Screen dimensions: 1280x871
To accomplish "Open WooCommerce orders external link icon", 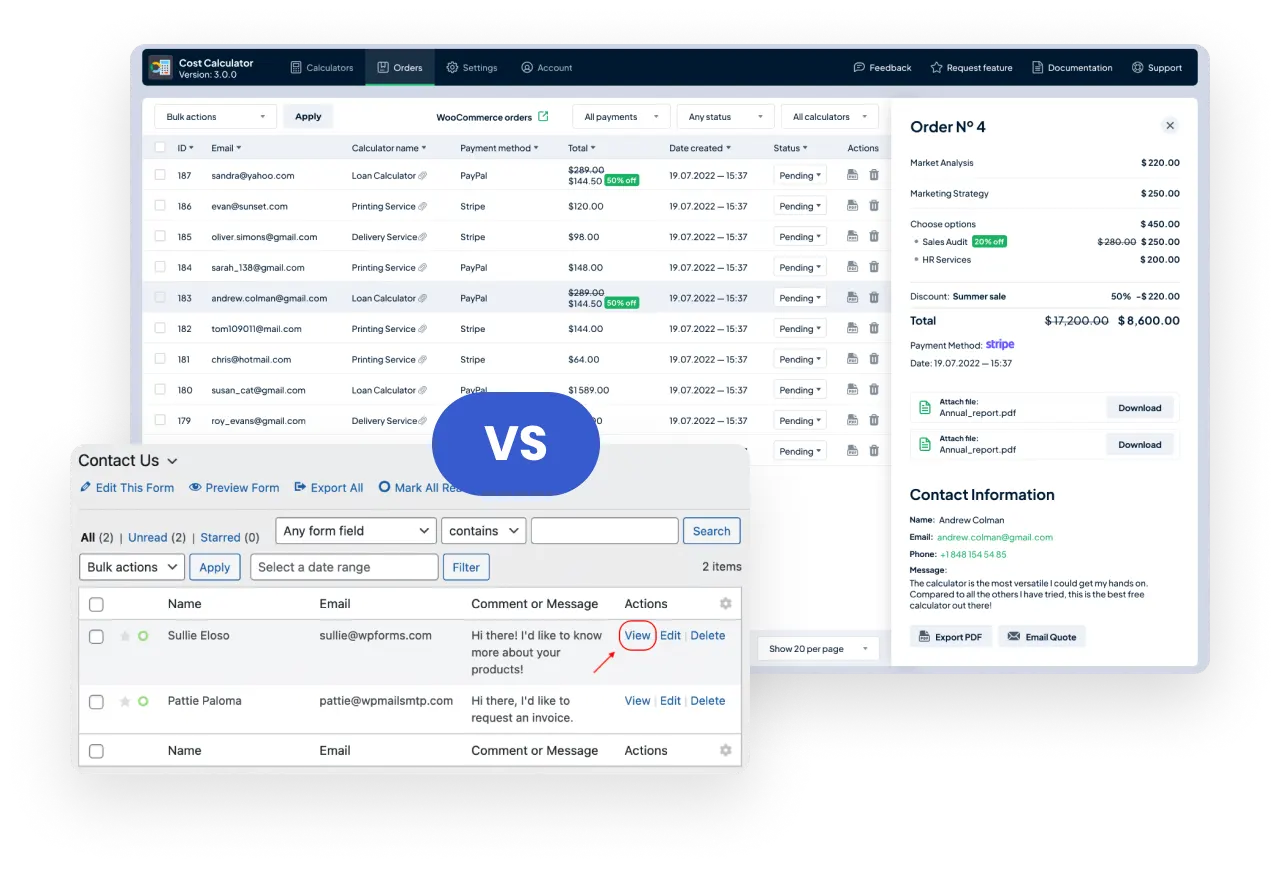I will tap(543, 117).
